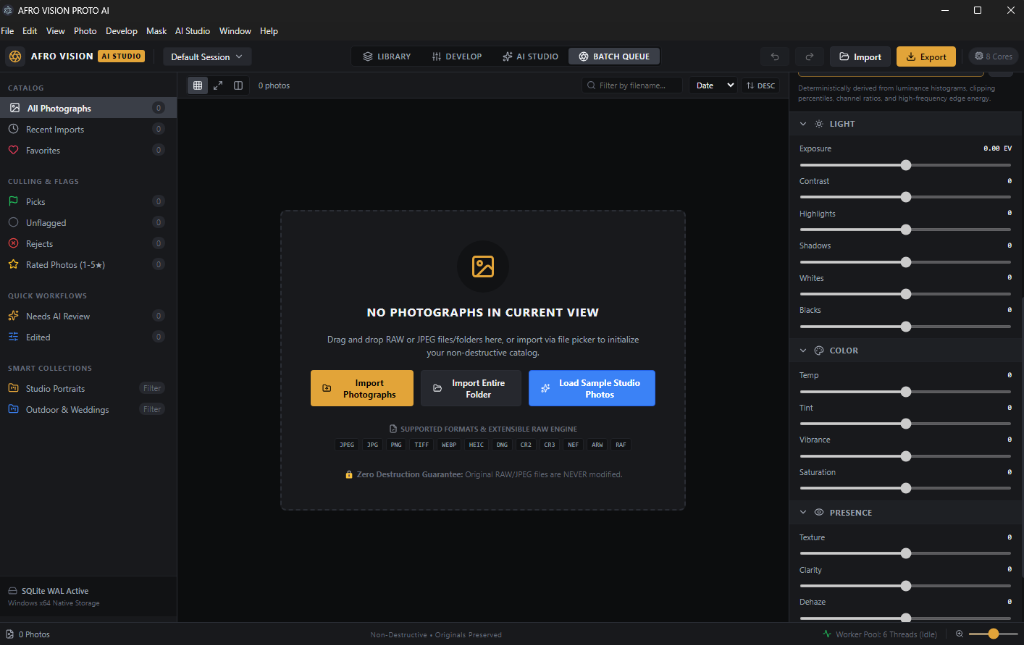Open the Default Session dropdown
The image size is (1024, 645).
[206, 57]
